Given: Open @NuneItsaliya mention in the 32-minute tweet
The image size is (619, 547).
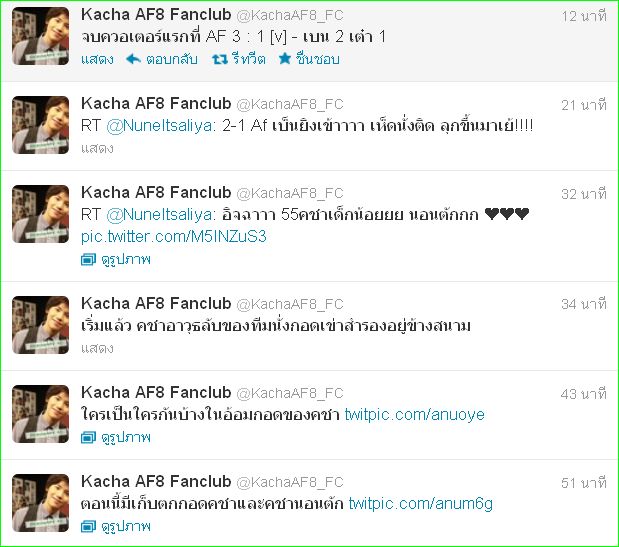Looking at the screenshot, I should [159, 215].
